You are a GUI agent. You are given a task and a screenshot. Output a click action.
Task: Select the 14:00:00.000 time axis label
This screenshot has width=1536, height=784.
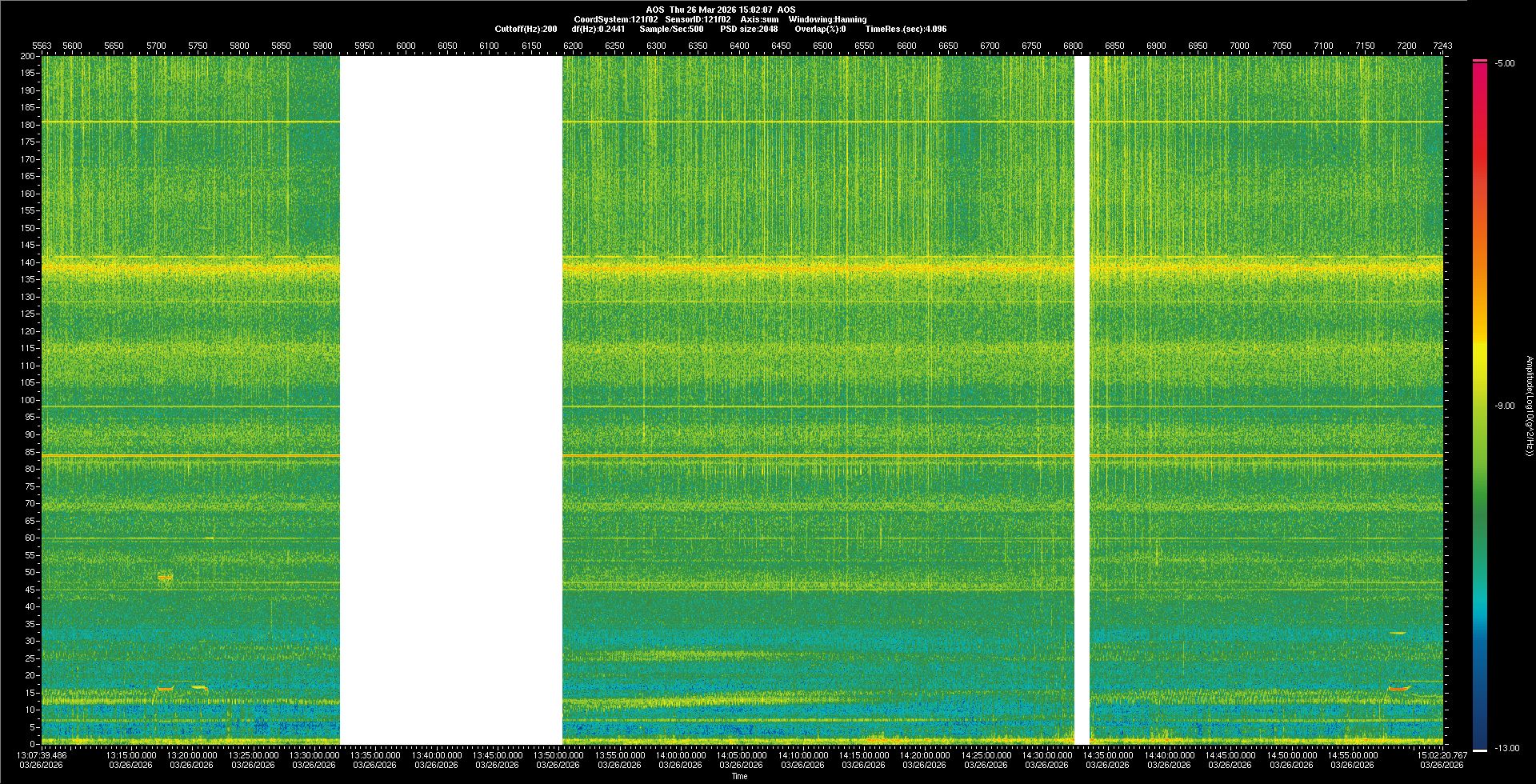681,755
